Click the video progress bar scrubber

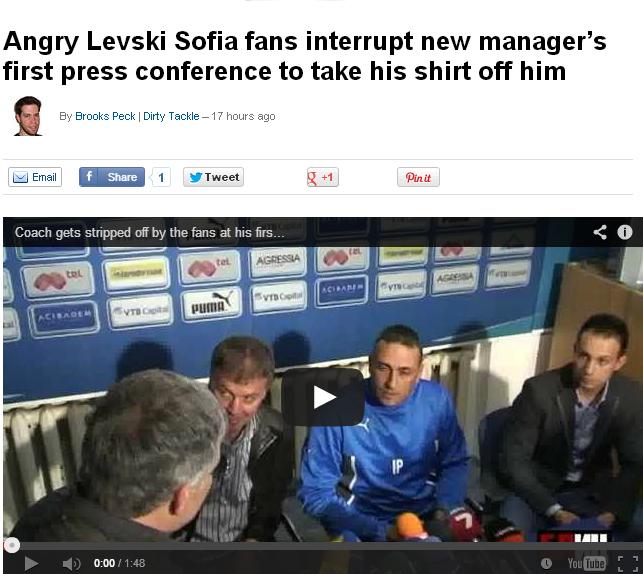(x=11, y=545)
